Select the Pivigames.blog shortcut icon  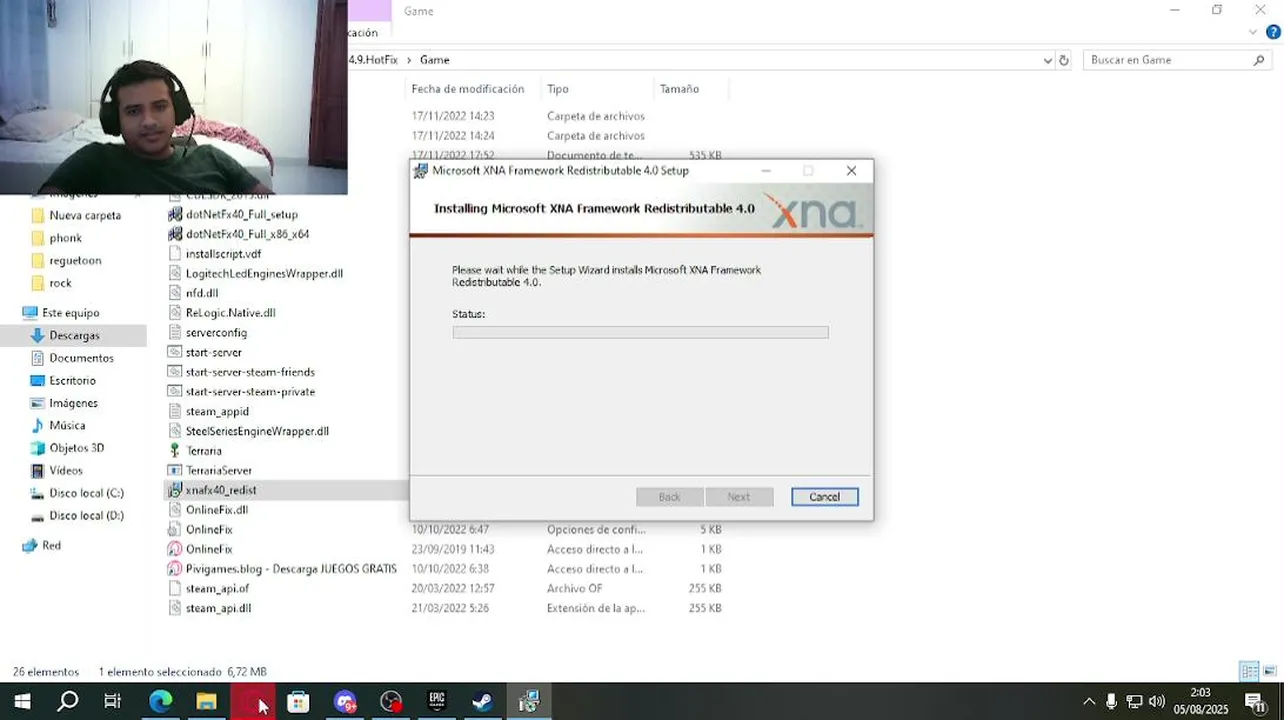coord(175,569)
